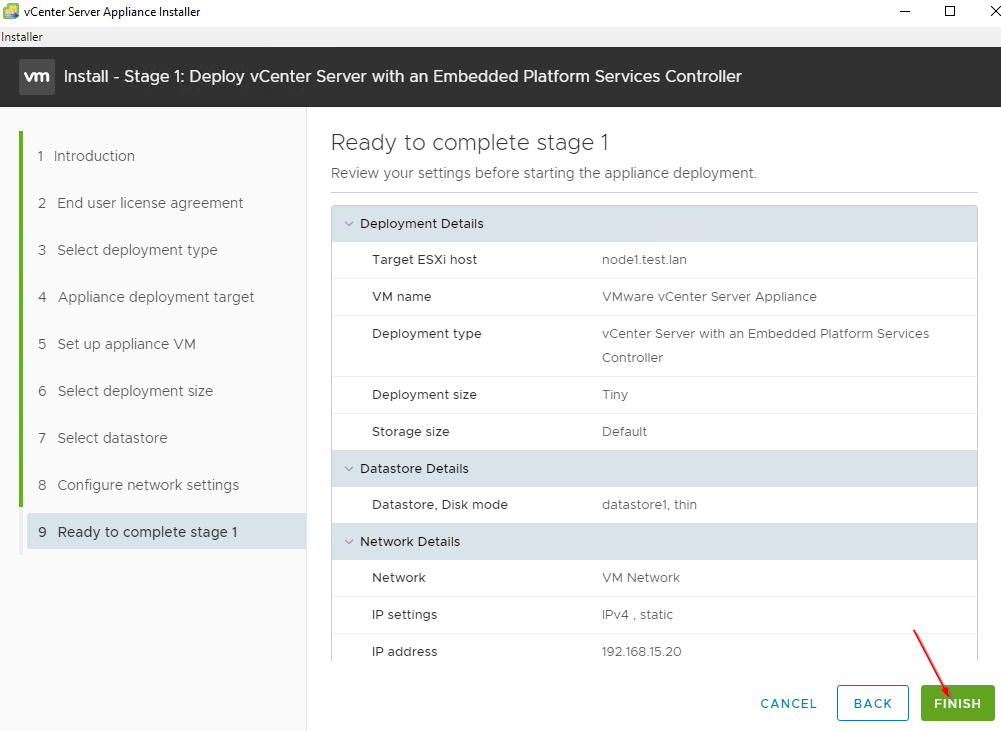The height and width of the screenshot is (731, 1001).
Task: Click the IP settings value IPv4 , static
Action: [637, 615]
